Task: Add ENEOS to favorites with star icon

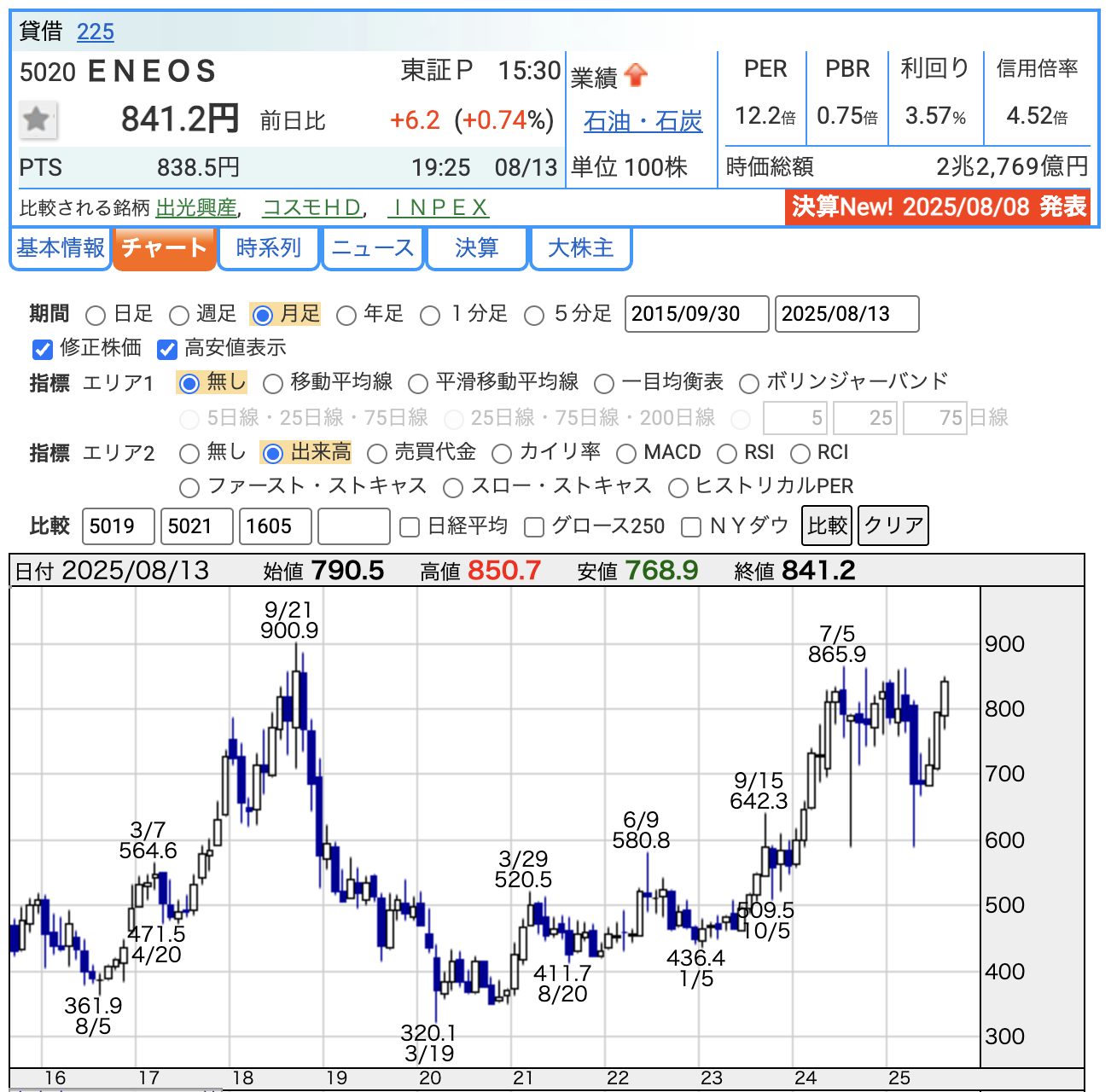Action: 38,119
